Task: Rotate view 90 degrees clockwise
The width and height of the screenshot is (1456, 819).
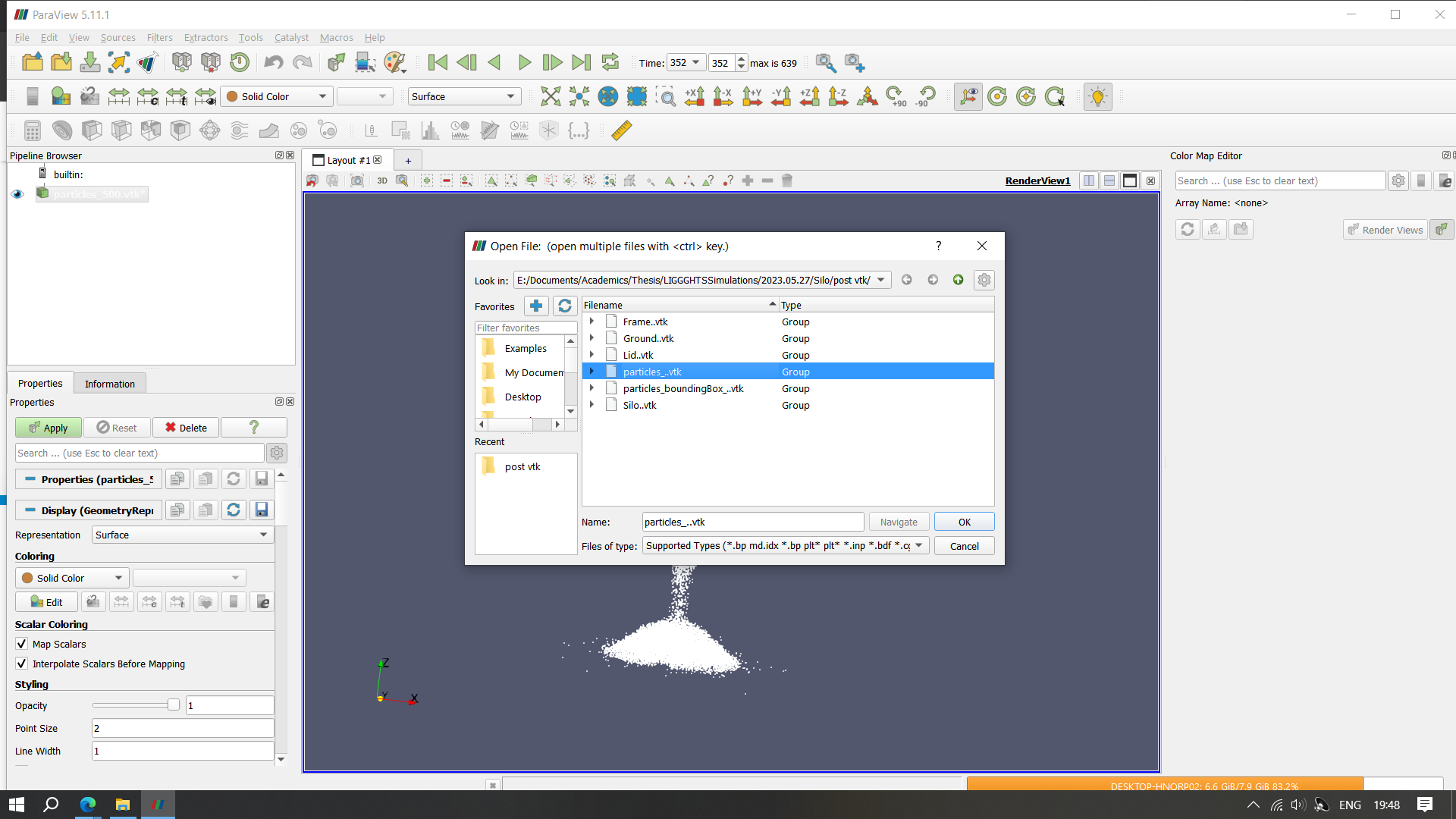Action: [x=896, y=96]
